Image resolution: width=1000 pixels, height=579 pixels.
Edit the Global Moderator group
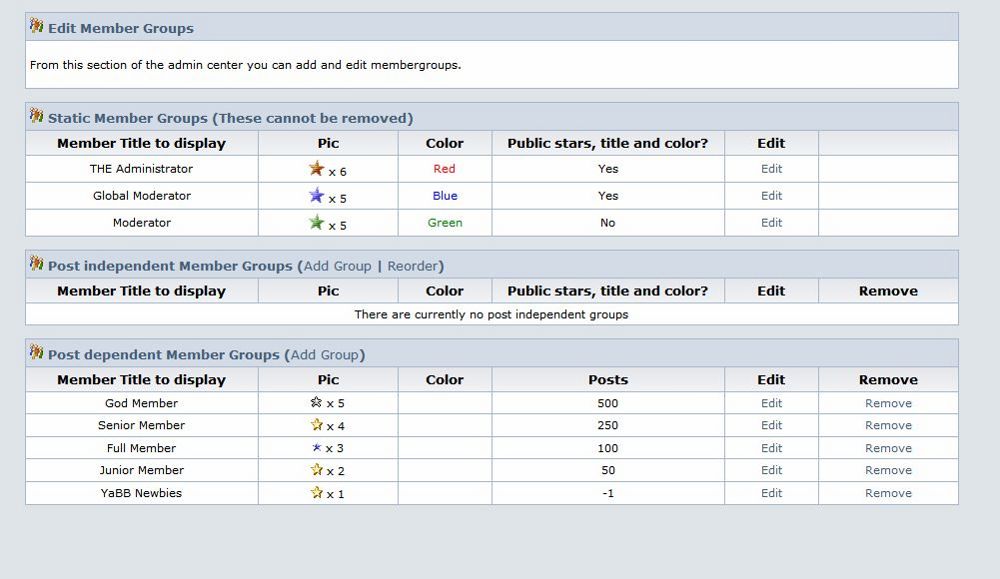pos(771,196)
